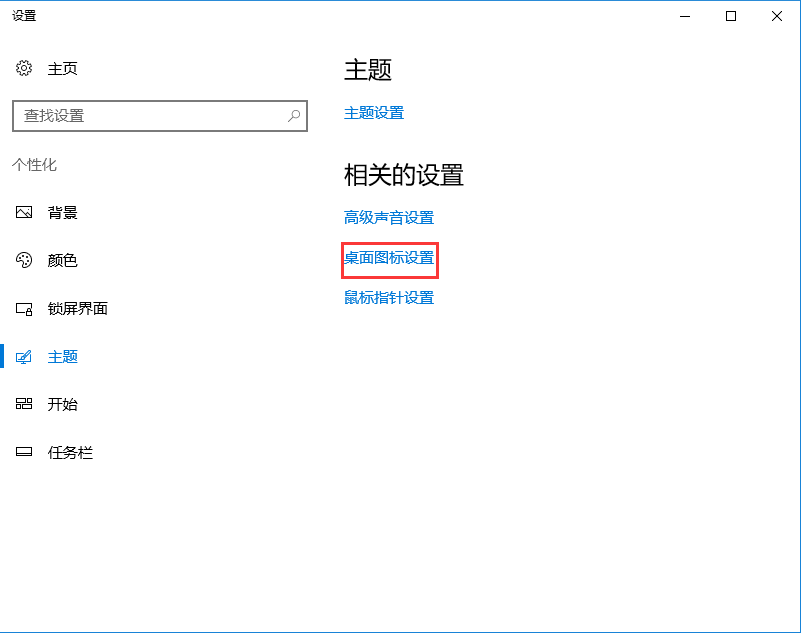Click the 开始 start tiles icon
801x633 pixels.
(23, 404)
